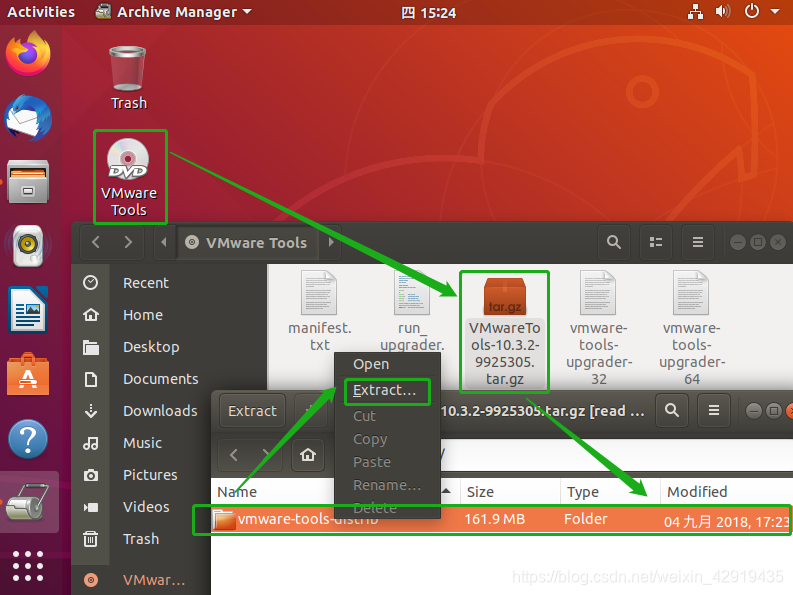Sort by the Type column header

tap(610, 492)
